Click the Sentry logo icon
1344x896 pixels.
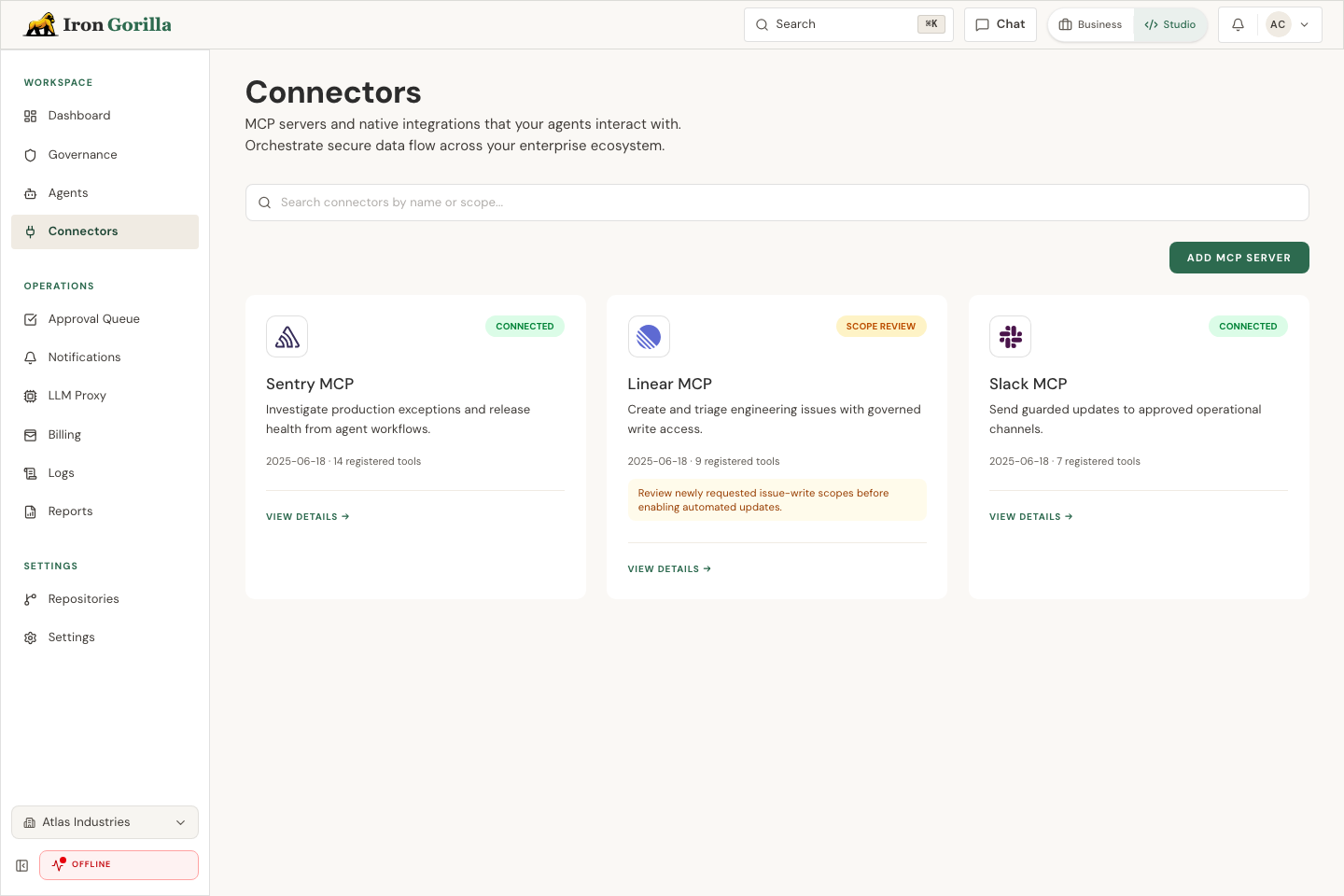pos(287,336)
